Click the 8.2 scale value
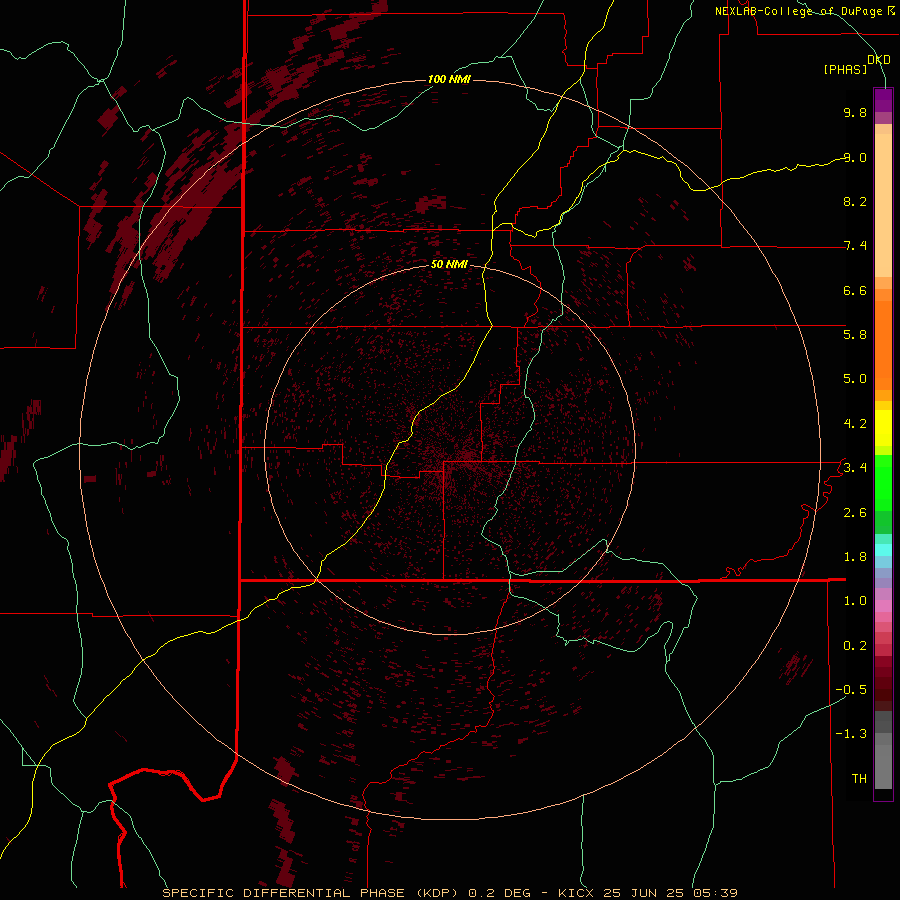 coord(855,201)
